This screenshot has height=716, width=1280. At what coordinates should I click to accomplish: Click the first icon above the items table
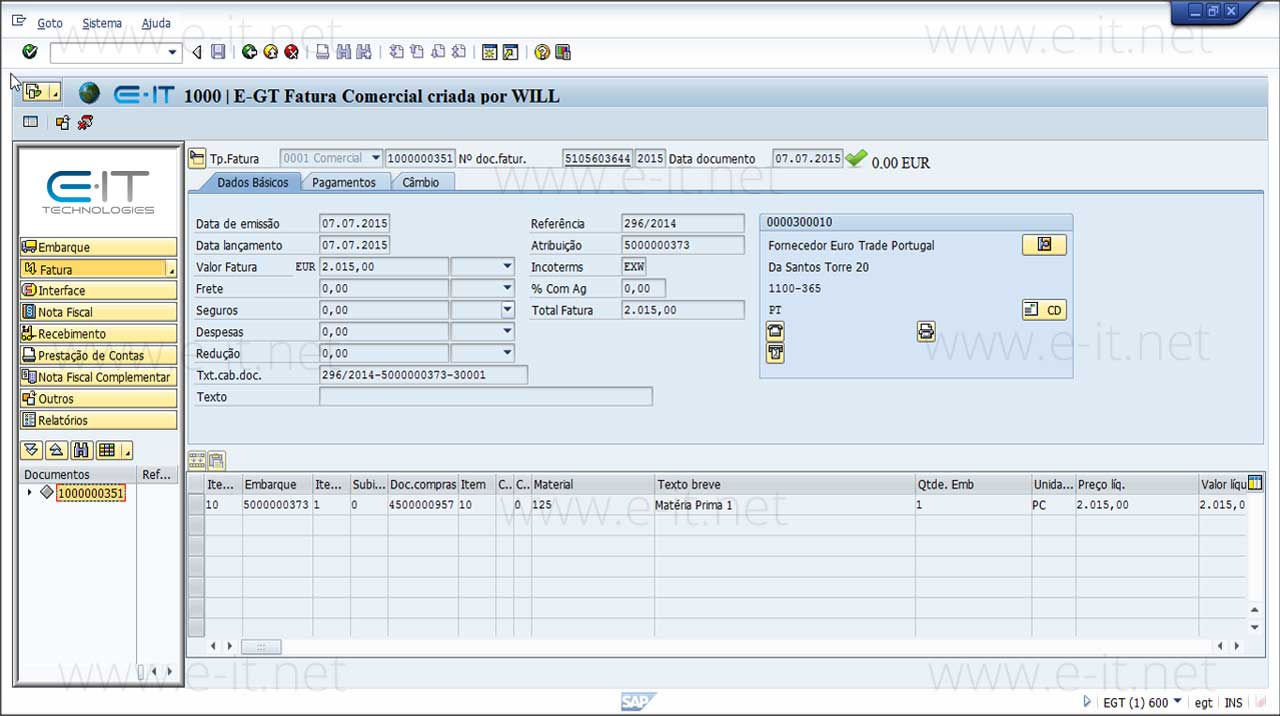197,461
